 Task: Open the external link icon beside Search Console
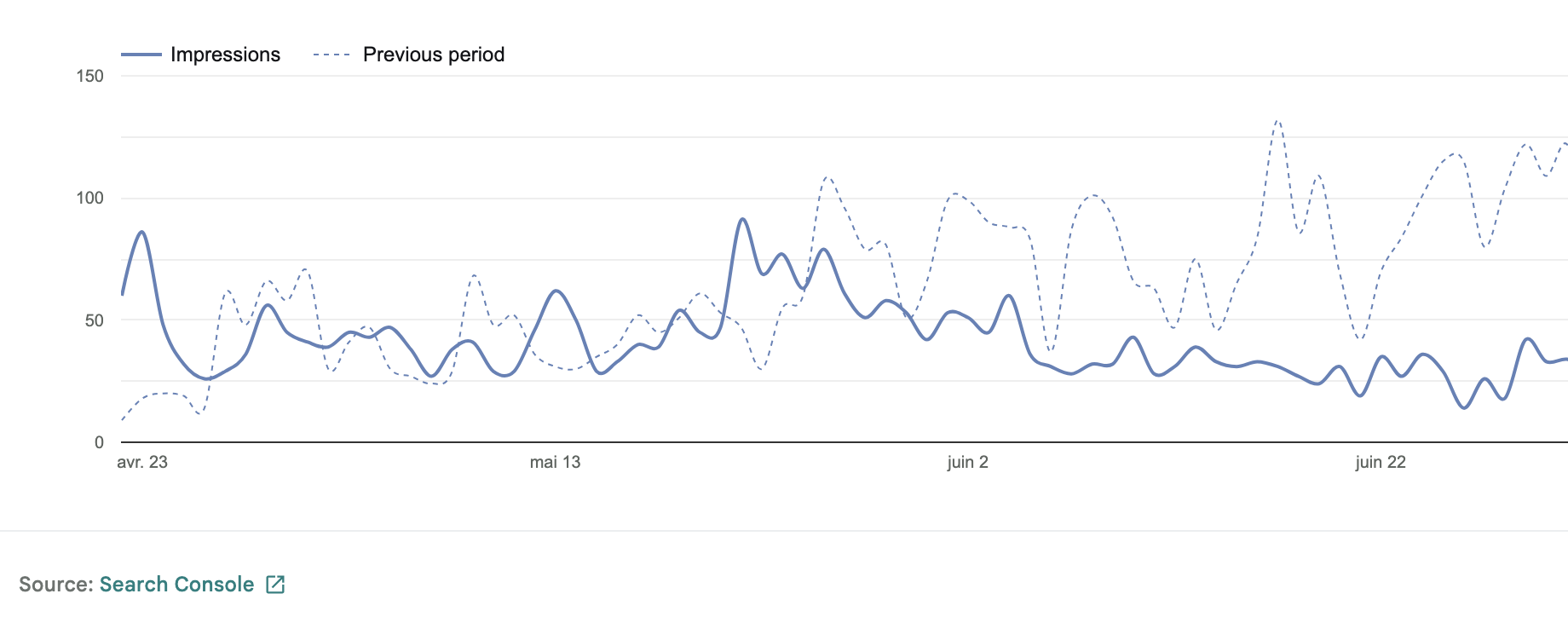point(275,585)
